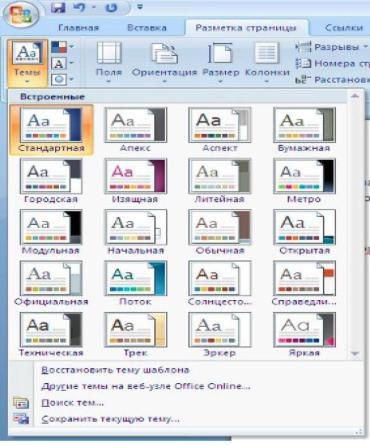Use the Трек theme
The width and height of the screenshot is (370, 445).
tap(135, 335)
